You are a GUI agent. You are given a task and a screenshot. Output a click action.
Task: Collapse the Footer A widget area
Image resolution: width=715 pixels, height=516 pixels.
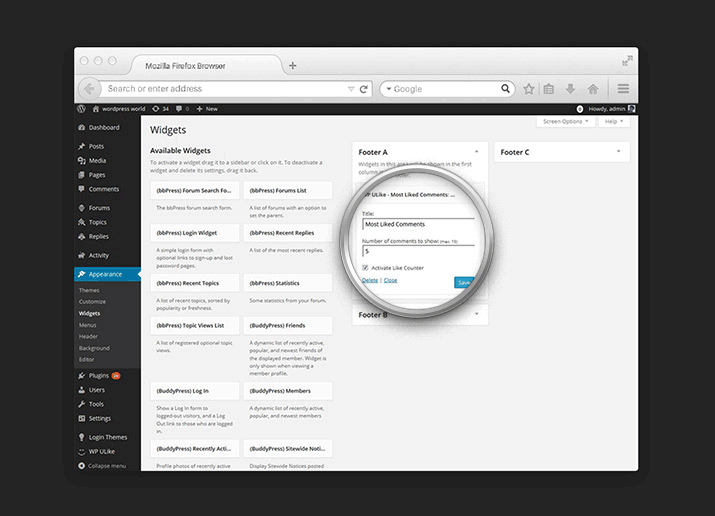tap(476, 152)
